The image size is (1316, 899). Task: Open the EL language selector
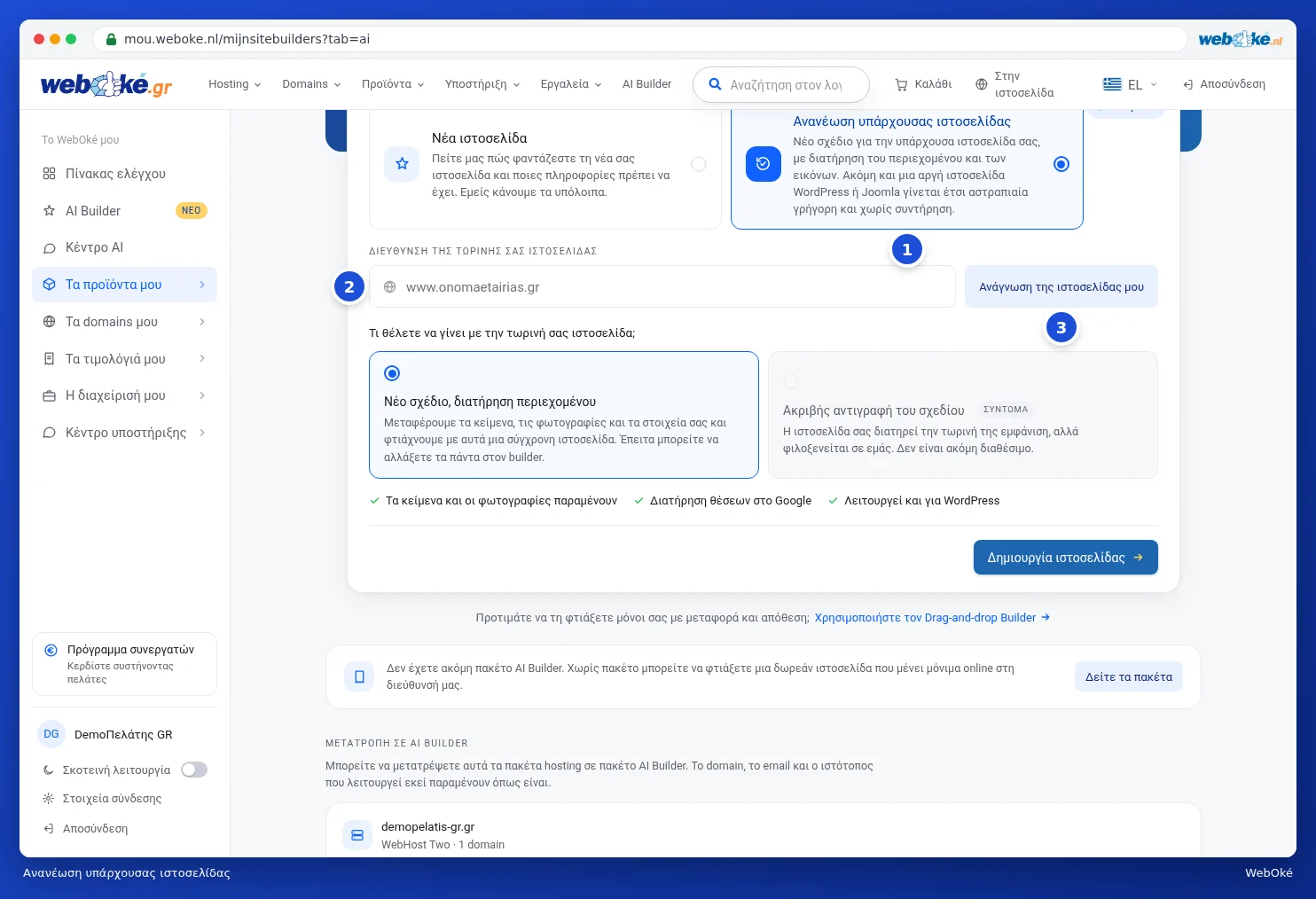tap(1131, 84)
